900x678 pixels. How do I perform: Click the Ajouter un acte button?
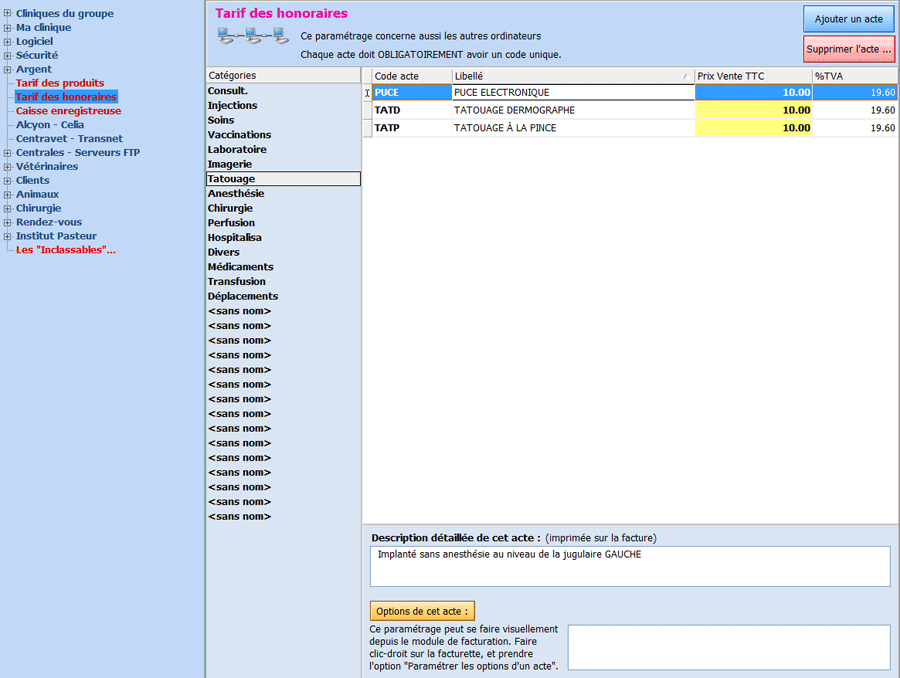848,20
